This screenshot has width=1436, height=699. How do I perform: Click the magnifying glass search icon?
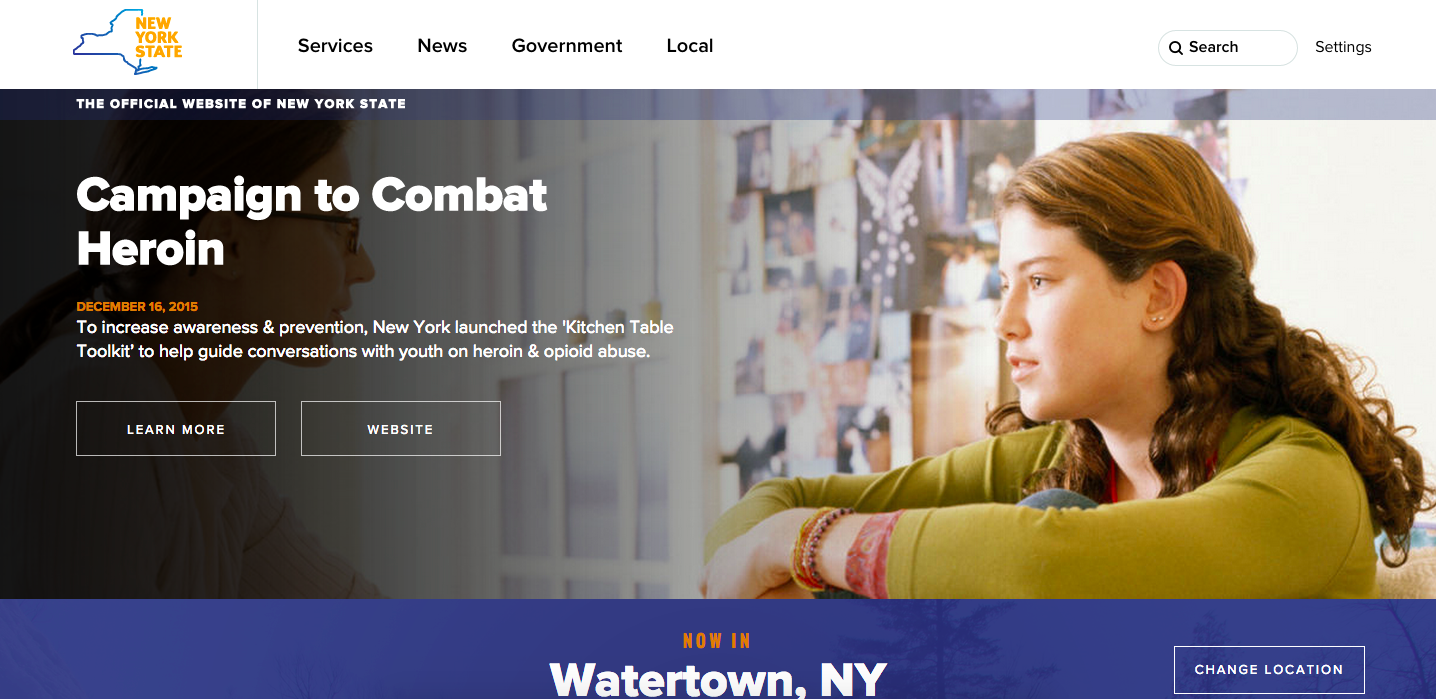(x=1176, y=48)
